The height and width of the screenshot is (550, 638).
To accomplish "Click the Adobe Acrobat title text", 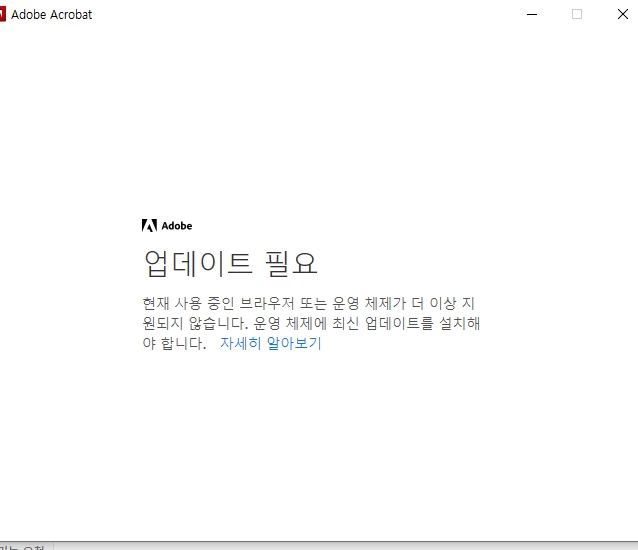I will click(52, 15).
